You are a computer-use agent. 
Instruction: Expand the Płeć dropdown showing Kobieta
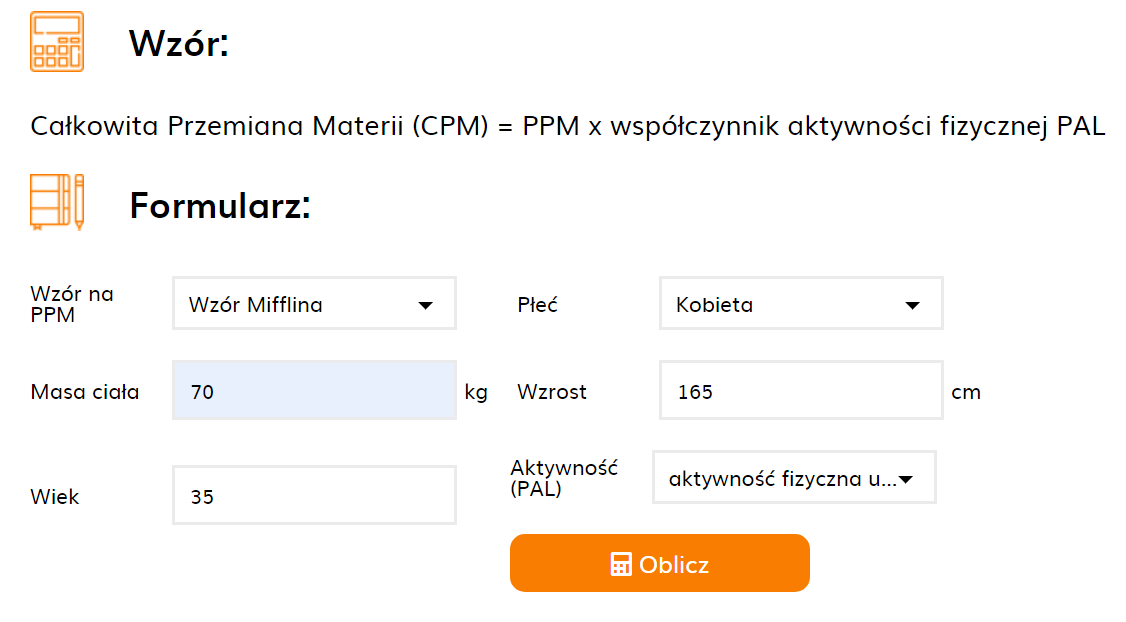(801, 303)
